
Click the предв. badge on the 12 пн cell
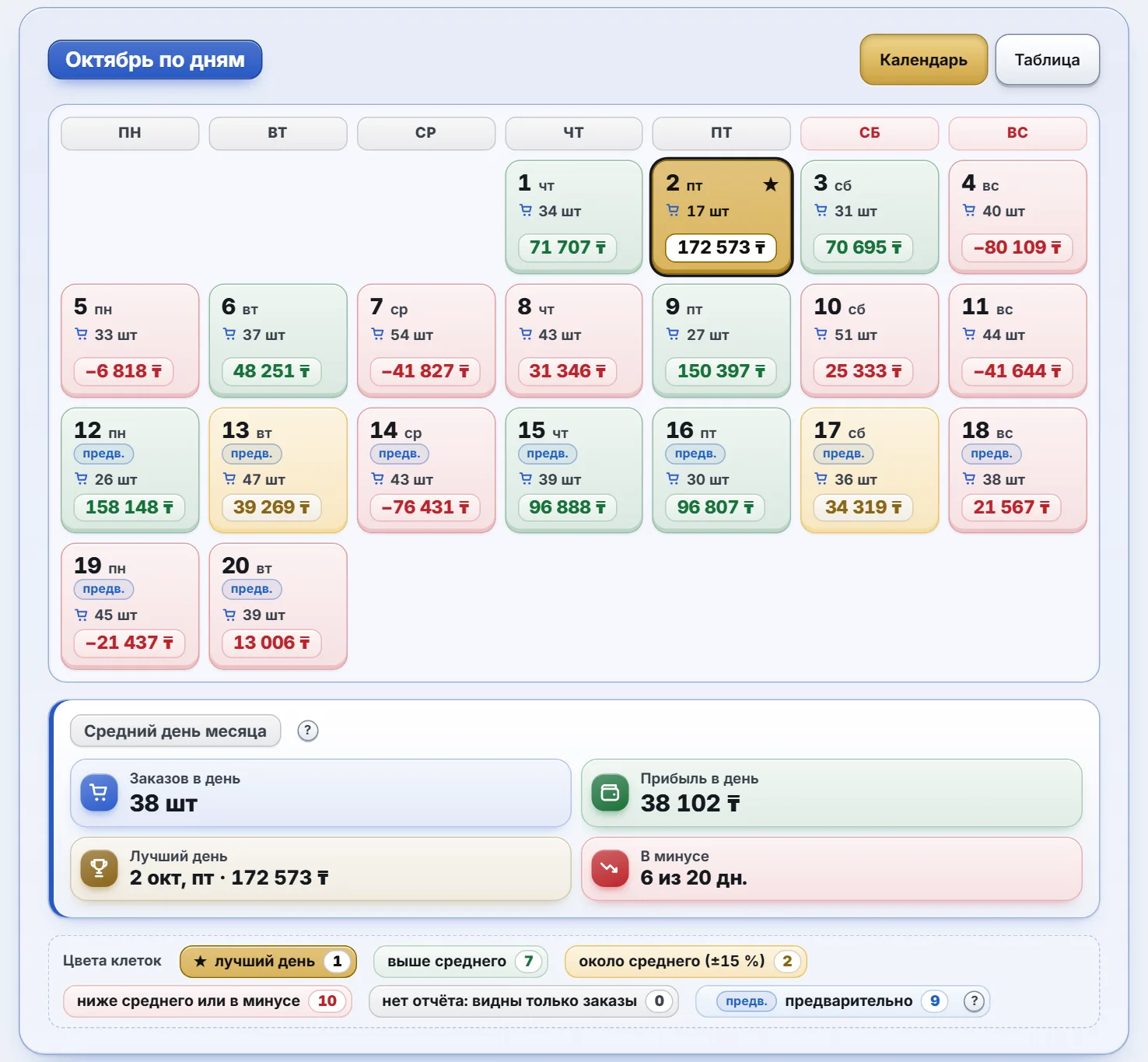[103, 454]
